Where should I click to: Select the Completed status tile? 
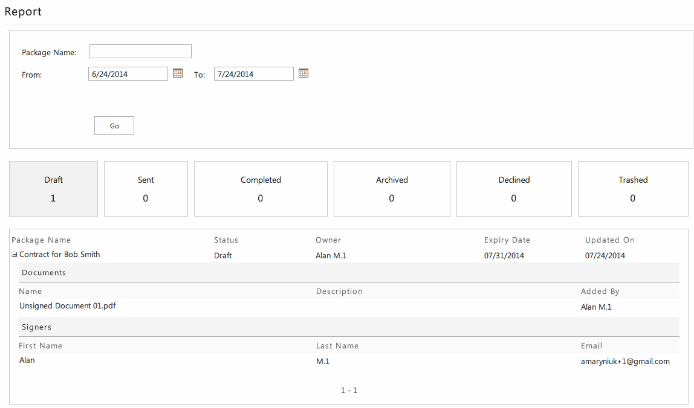tap(260, 189)
